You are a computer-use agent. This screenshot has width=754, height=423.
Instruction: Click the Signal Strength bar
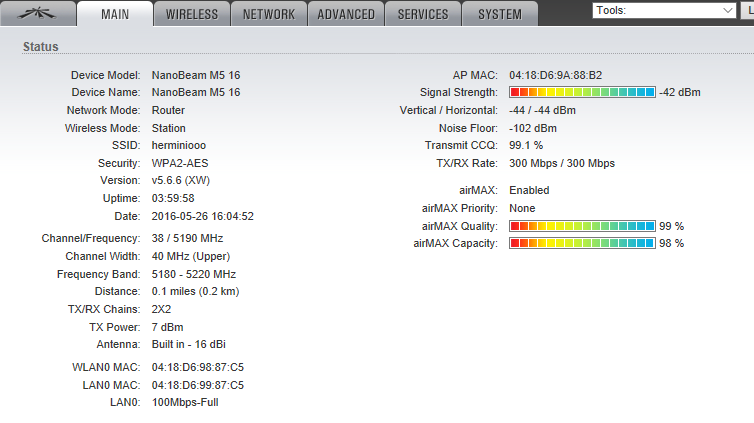[582, 92]
